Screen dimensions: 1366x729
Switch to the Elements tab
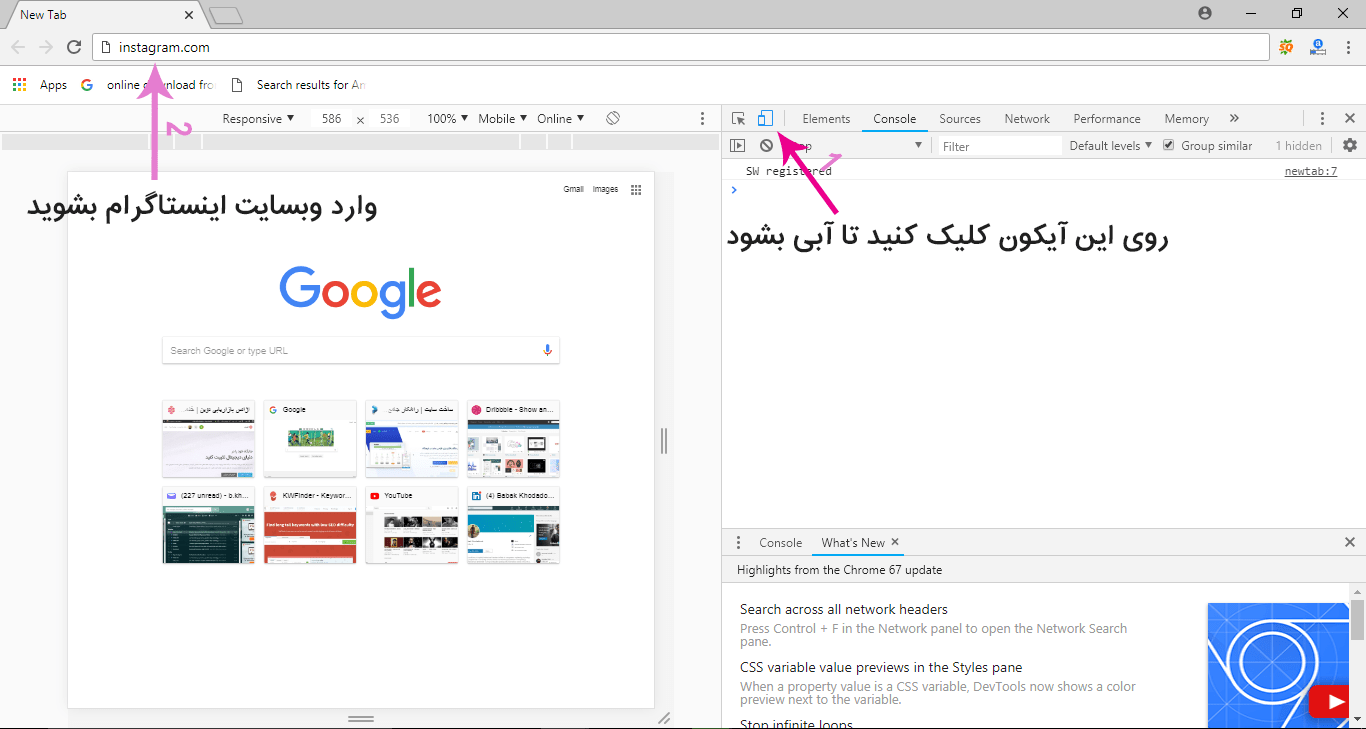(826, 118)
